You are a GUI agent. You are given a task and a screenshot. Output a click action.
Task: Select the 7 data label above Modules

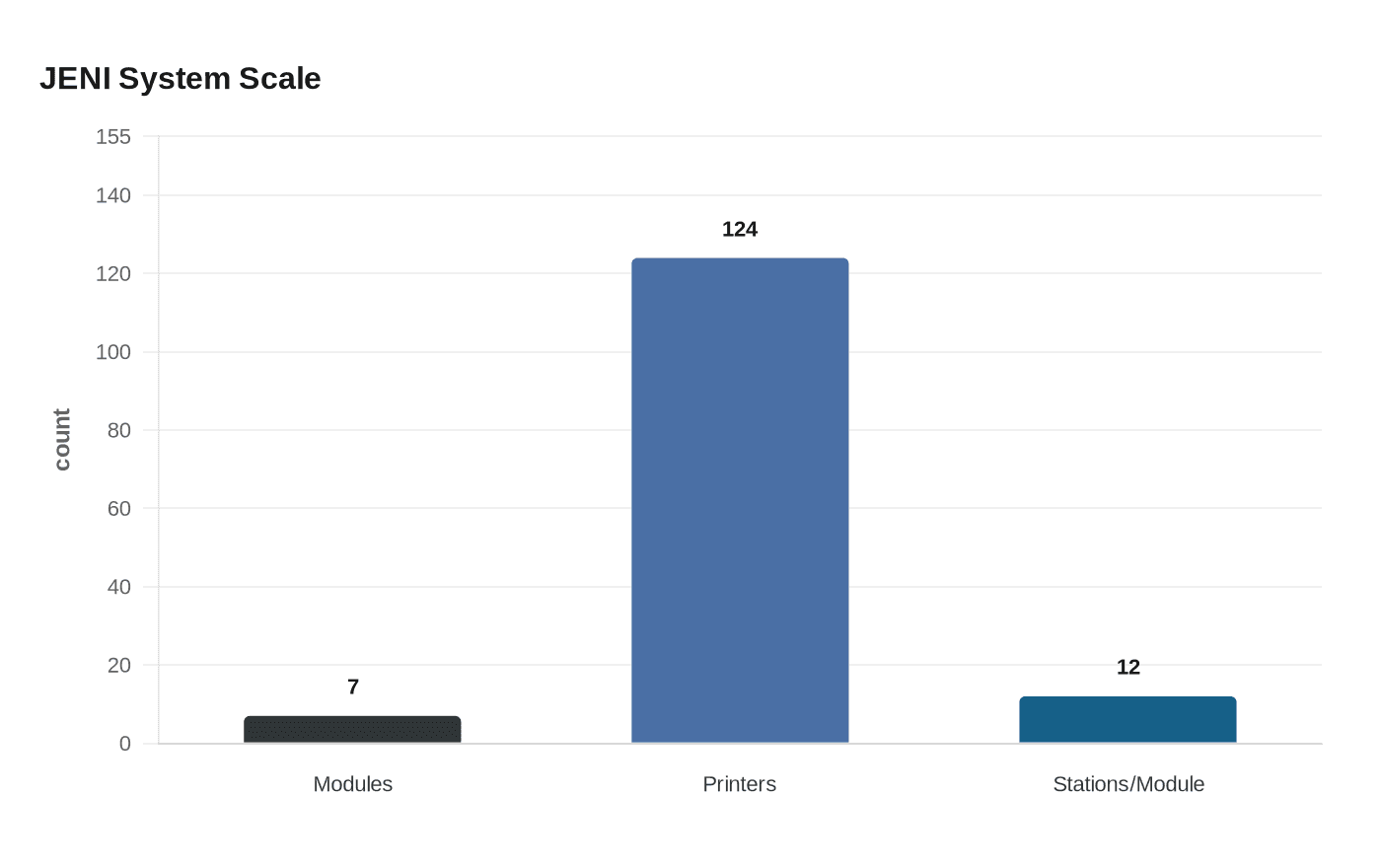click(353, 687)
